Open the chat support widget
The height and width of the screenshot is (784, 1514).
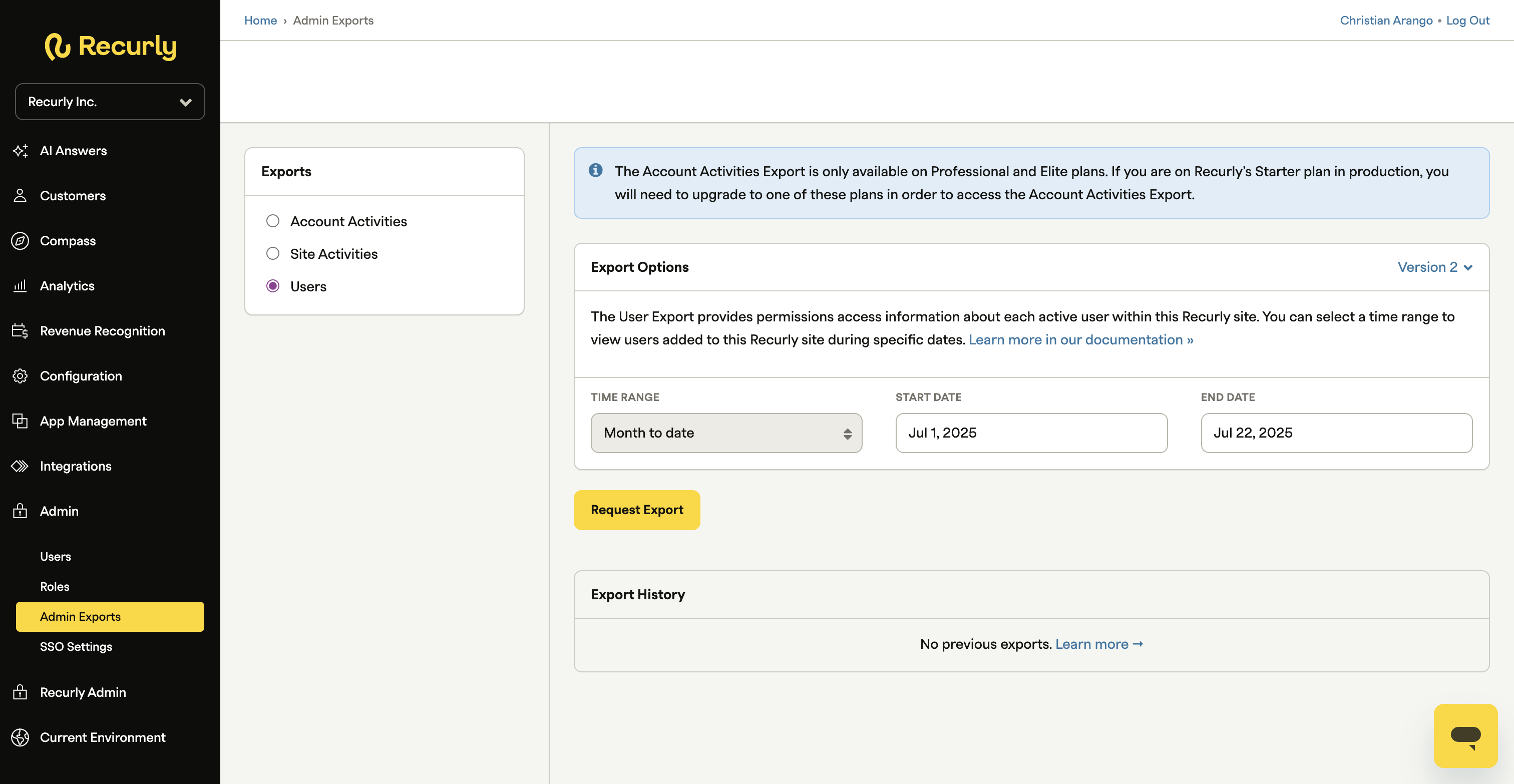(x=1465, y=735)
